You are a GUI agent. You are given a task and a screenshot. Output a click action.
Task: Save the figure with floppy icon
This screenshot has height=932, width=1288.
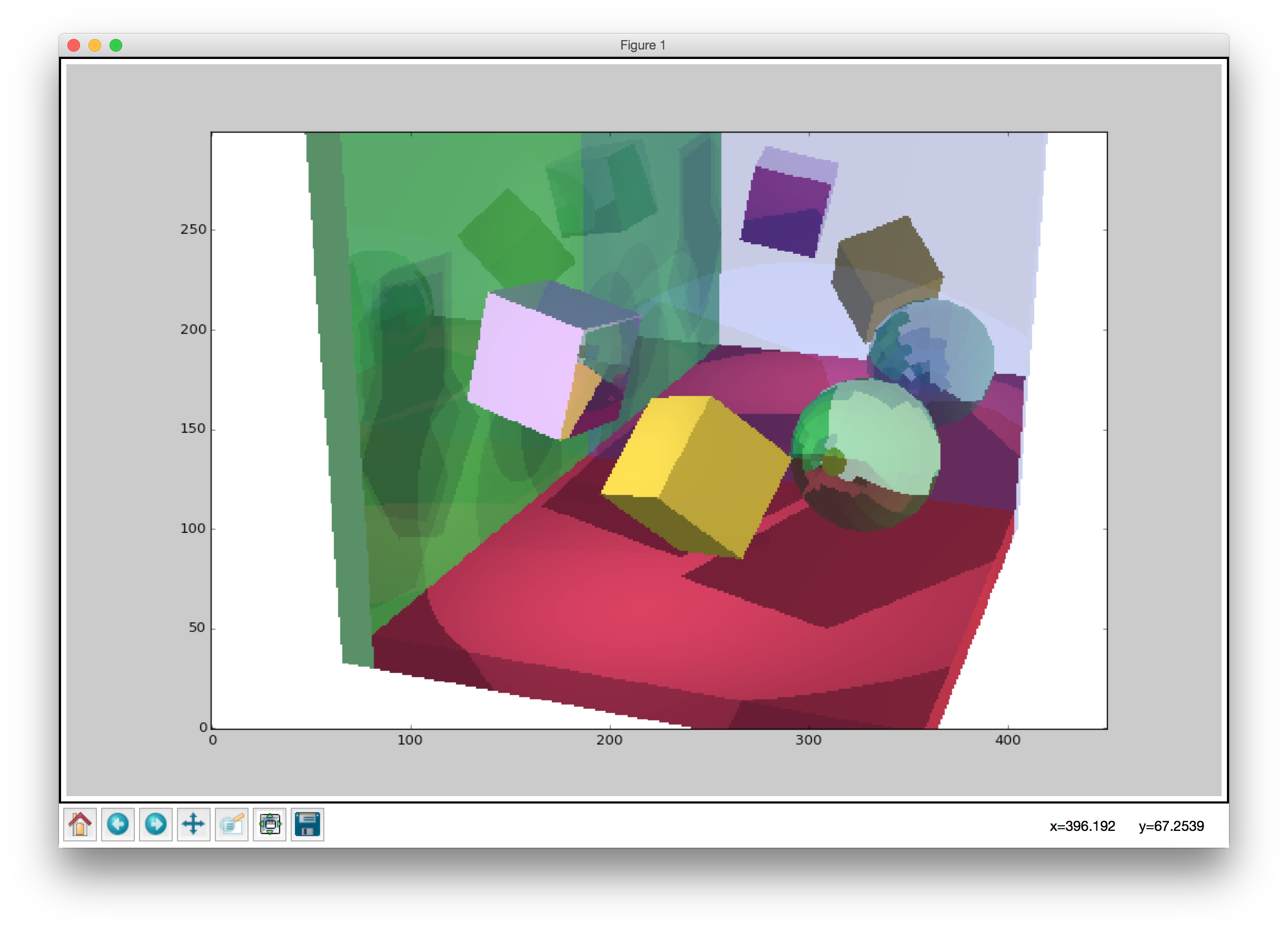pyautogui.click(x=307, y=824)
